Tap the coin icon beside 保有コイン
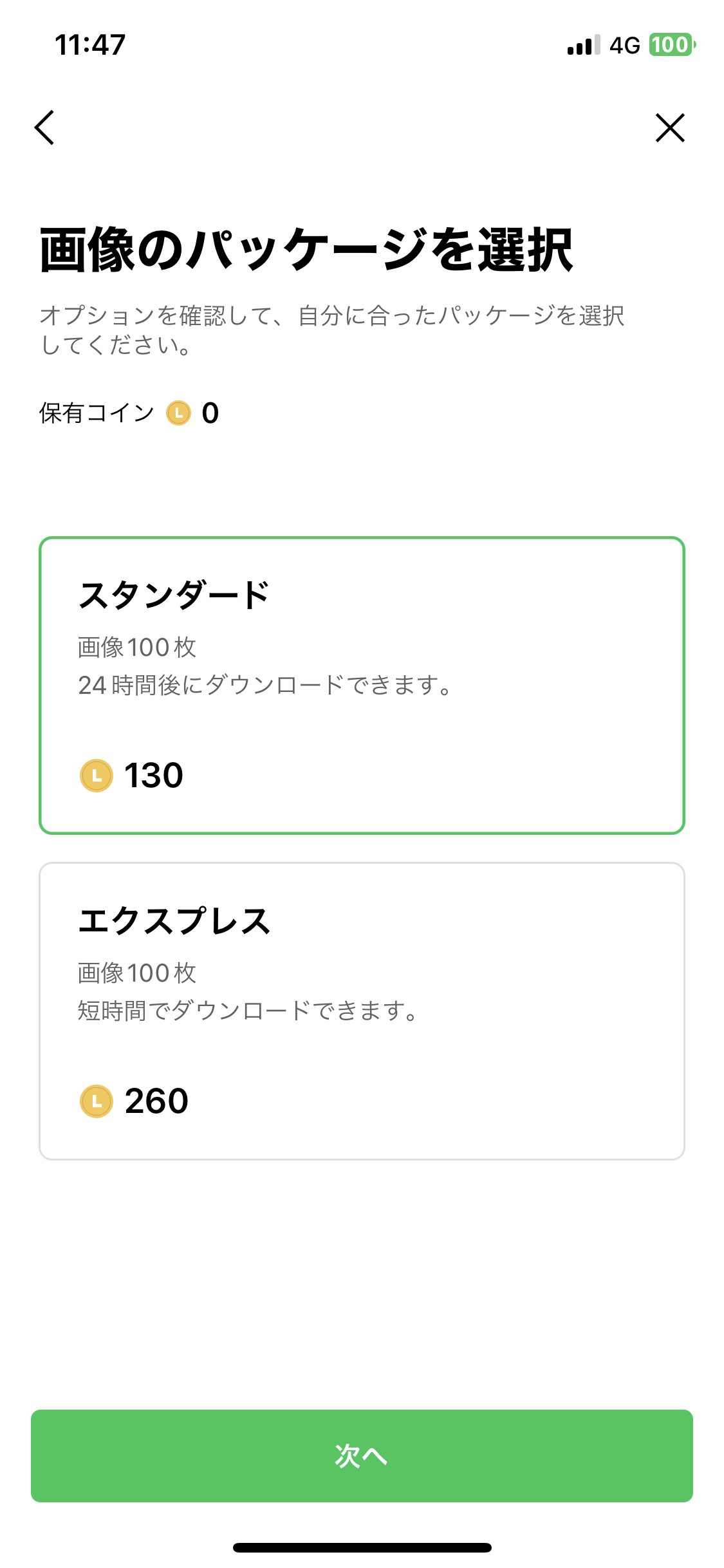 [178, 413]
